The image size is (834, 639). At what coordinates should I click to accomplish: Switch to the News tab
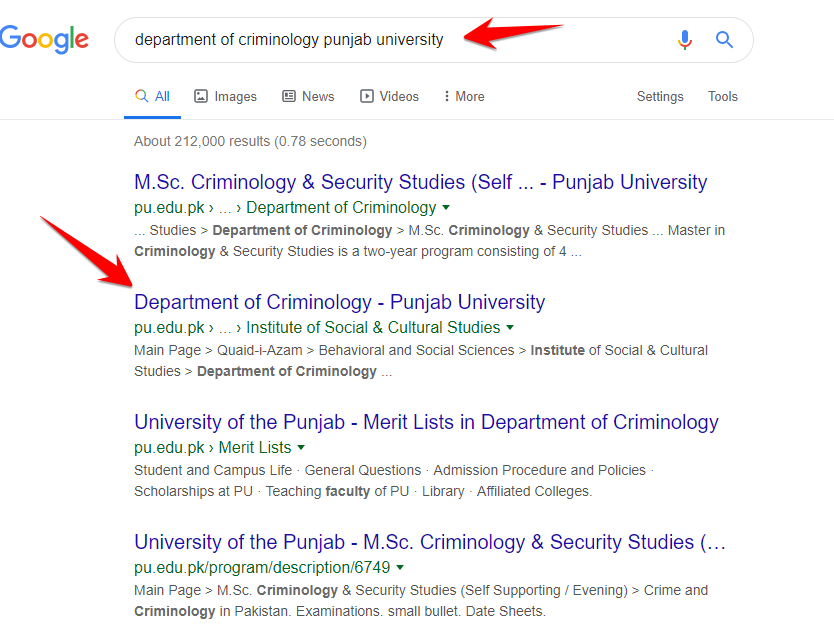tap(317, 96)
